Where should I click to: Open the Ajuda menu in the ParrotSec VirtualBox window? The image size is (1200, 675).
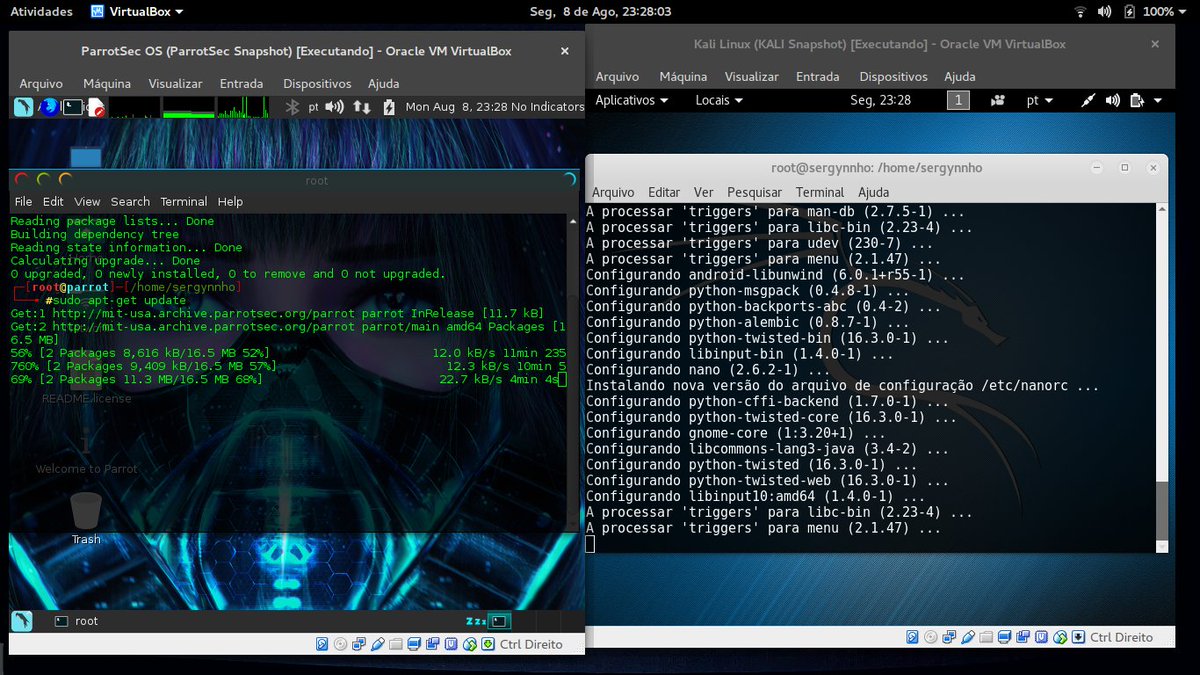383,84
